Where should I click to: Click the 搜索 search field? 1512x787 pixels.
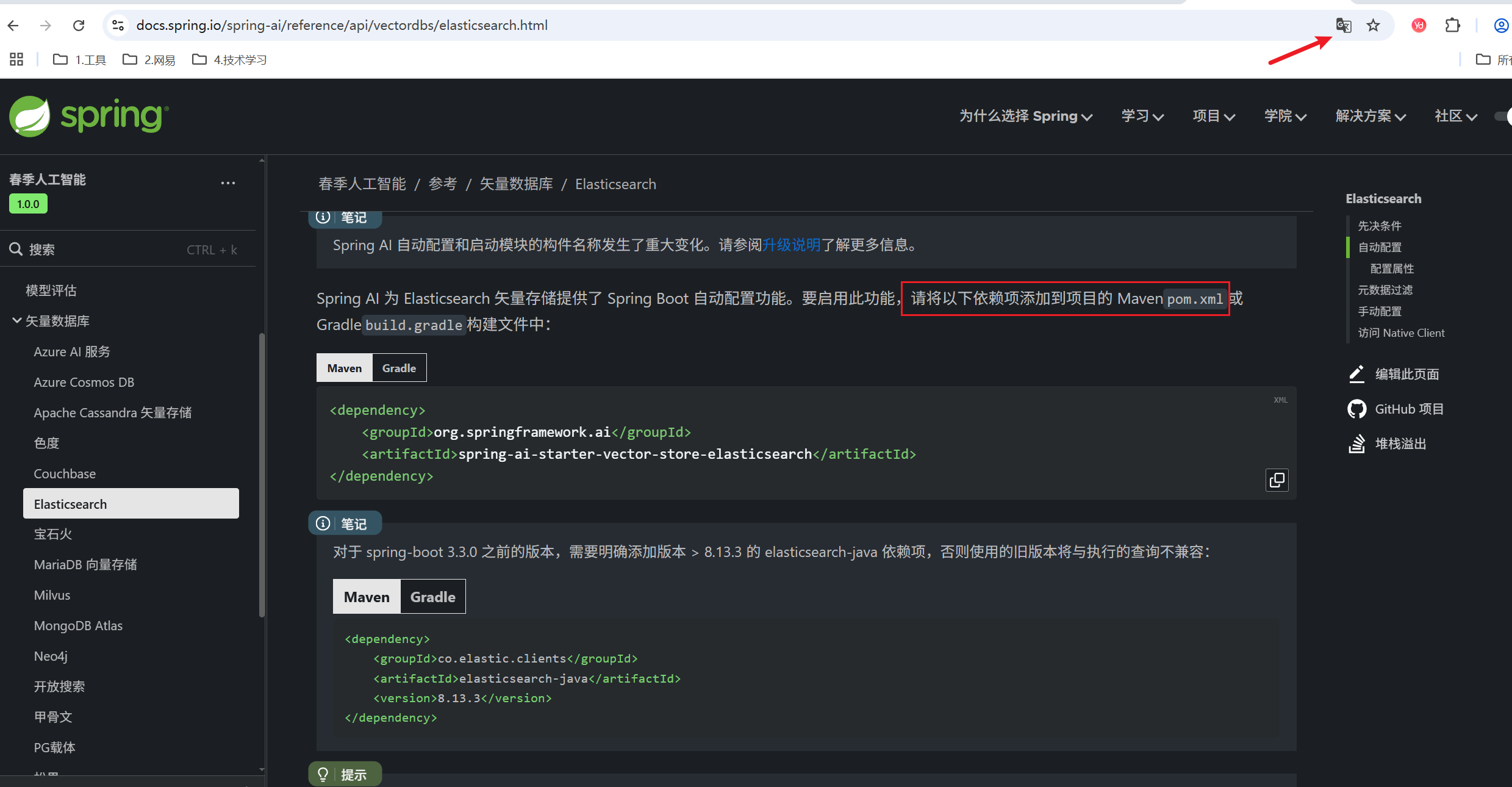coord(122,250)
